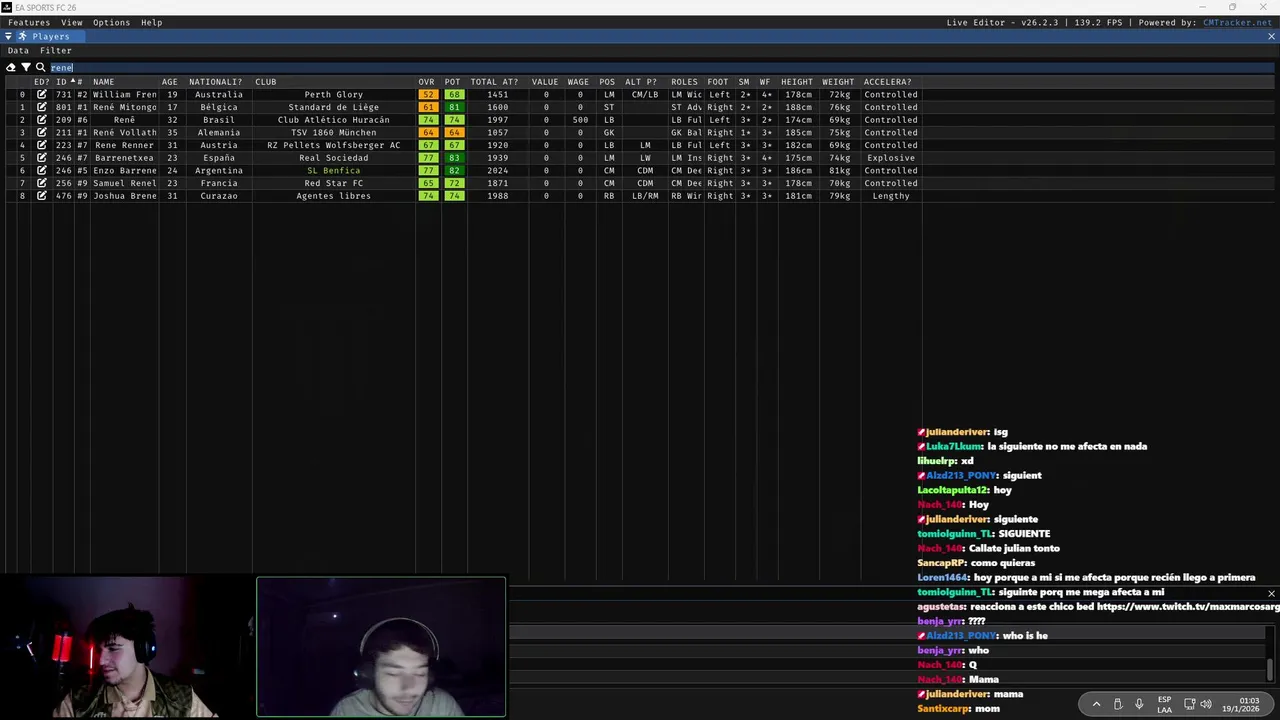Click edit icon for Rene Renner
This screenshot has width=1280, height=720.
(42, 145)
